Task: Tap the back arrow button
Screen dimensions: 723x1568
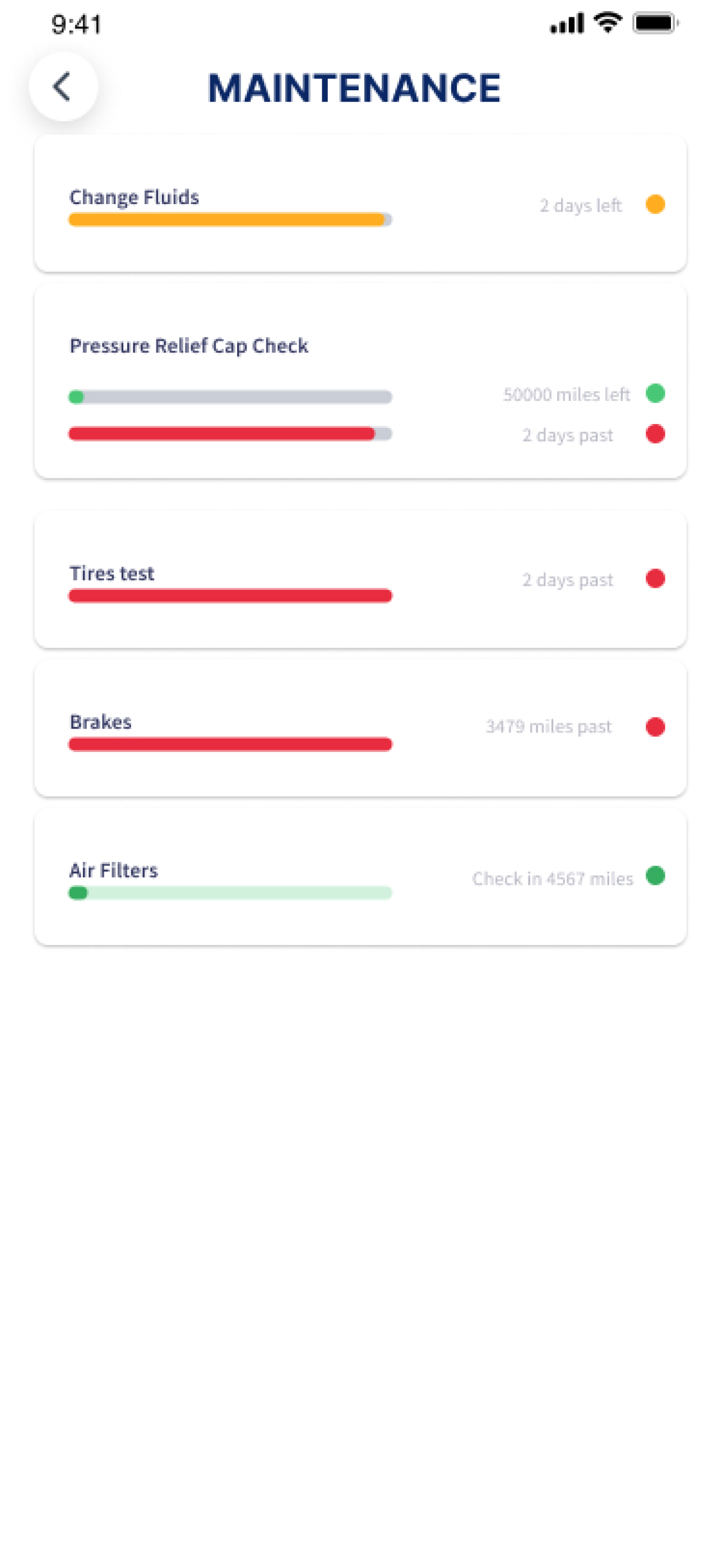Action: pos(63,86)
